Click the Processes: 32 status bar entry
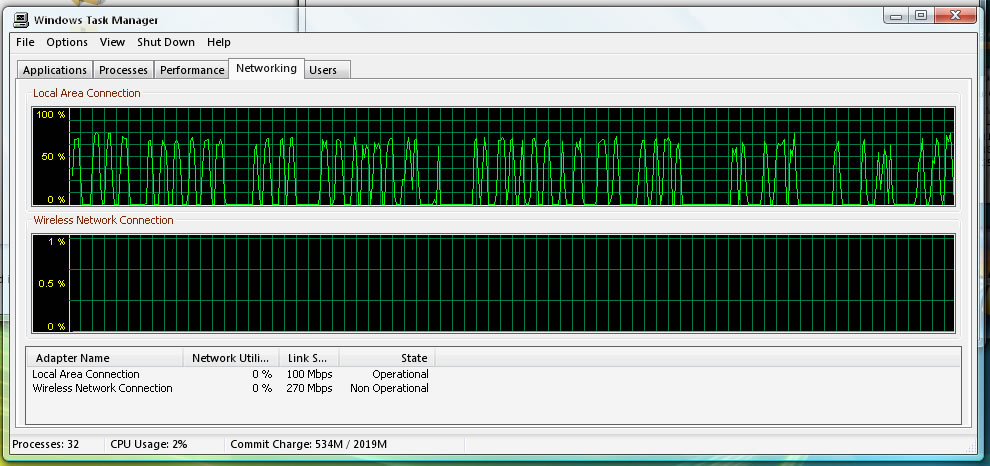This screenshot has height=466, width=990. click(x=46, y=445)
